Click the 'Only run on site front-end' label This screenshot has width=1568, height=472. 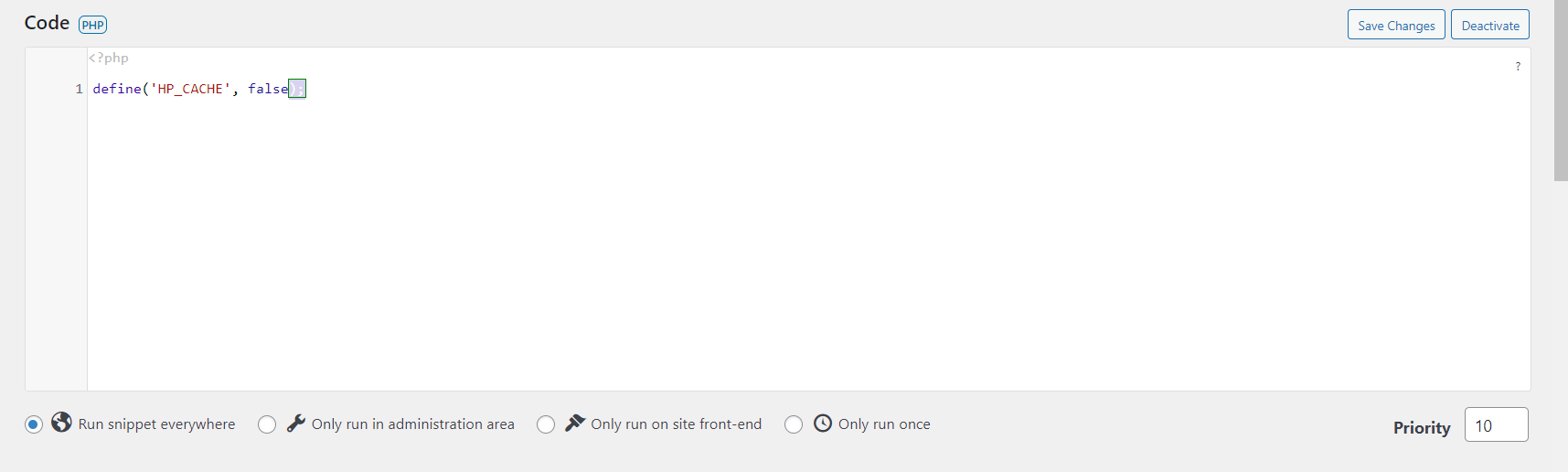pyautogui.click(x=676, y=424)
